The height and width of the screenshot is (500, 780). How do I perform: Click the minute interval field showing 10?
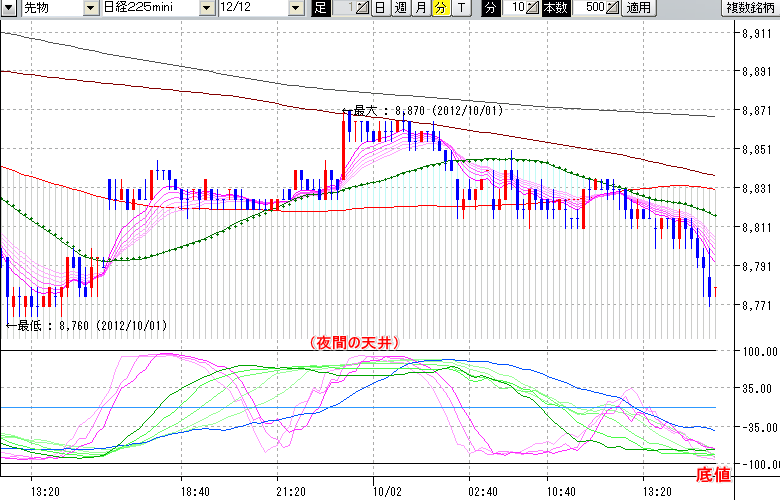click(x=514, y=8)
